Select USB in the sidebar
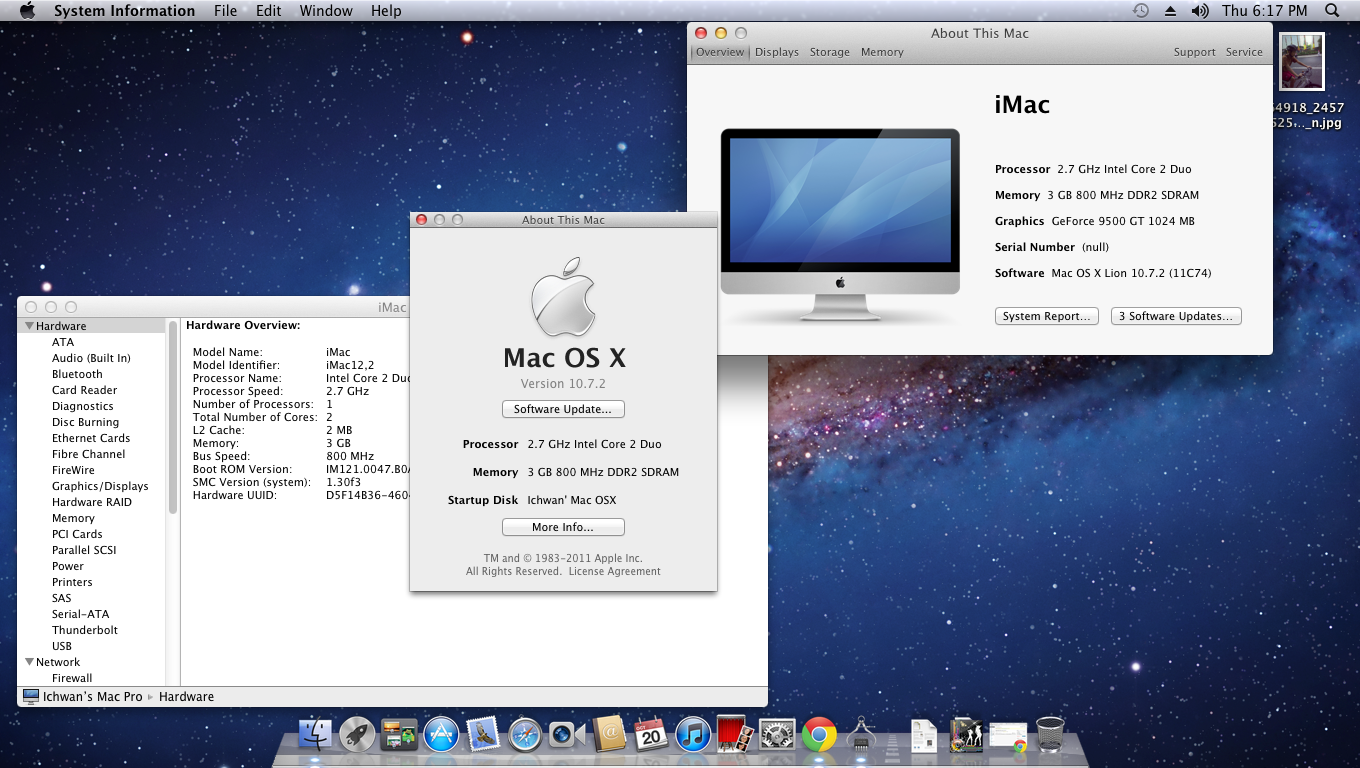Viewport: 1360px width, 768px height. click(62, 646)
